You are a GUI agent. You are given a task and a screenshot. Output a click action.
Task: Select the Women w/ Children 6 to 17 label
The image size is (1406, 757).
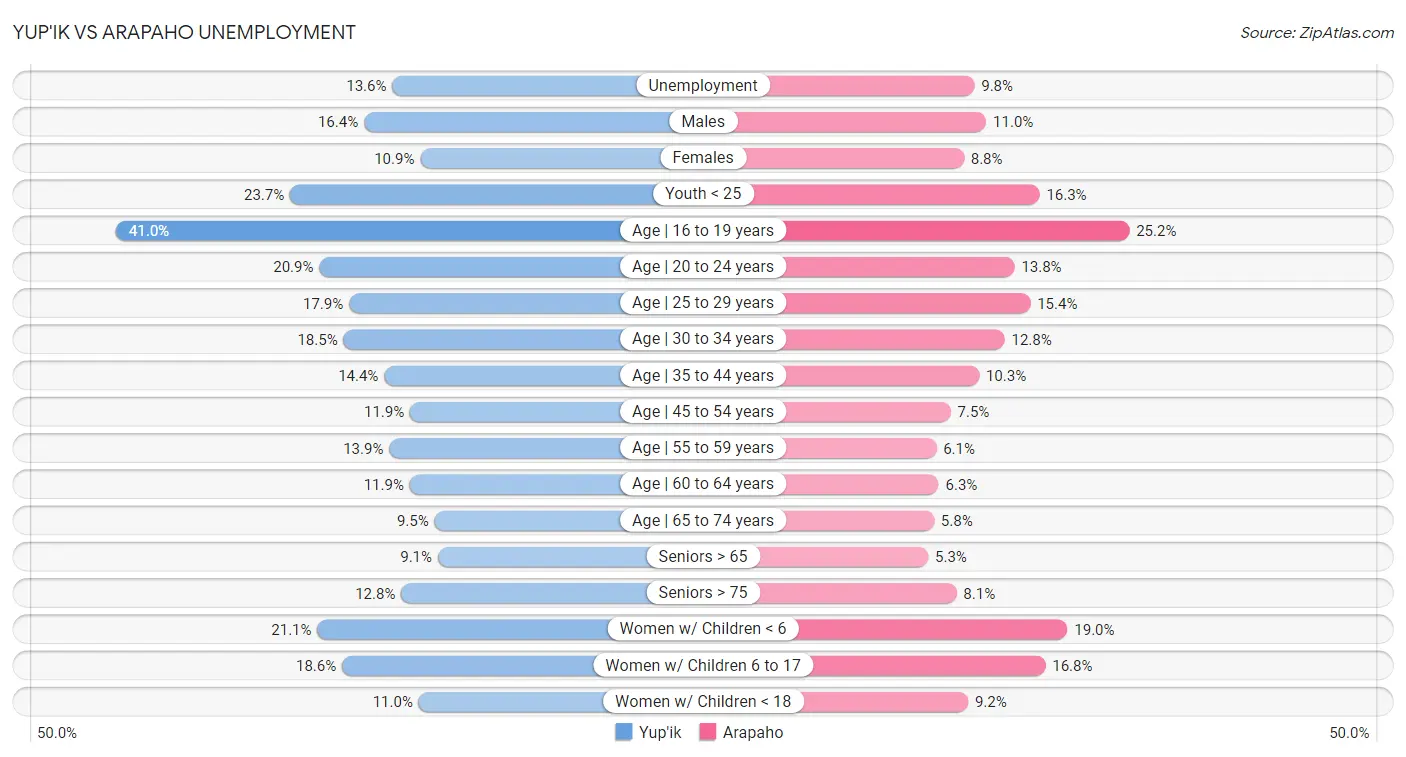pos(703,665)
